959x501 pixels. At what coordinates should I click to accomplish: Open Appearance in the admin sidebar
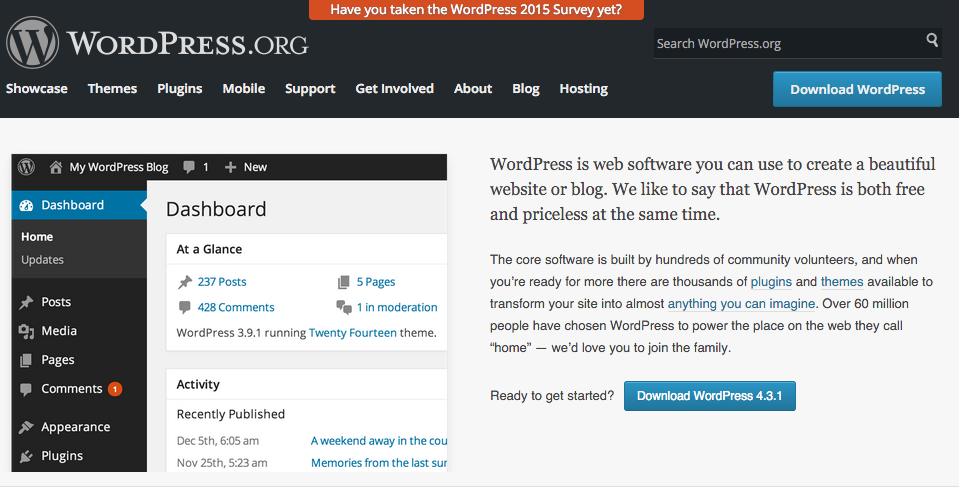click(76, 427)
